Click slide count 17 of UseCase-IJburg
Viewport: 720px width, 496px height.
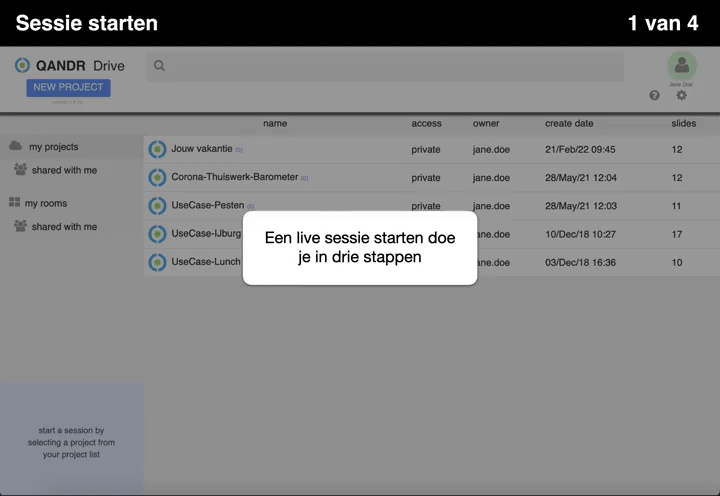[x=677, y=234]
